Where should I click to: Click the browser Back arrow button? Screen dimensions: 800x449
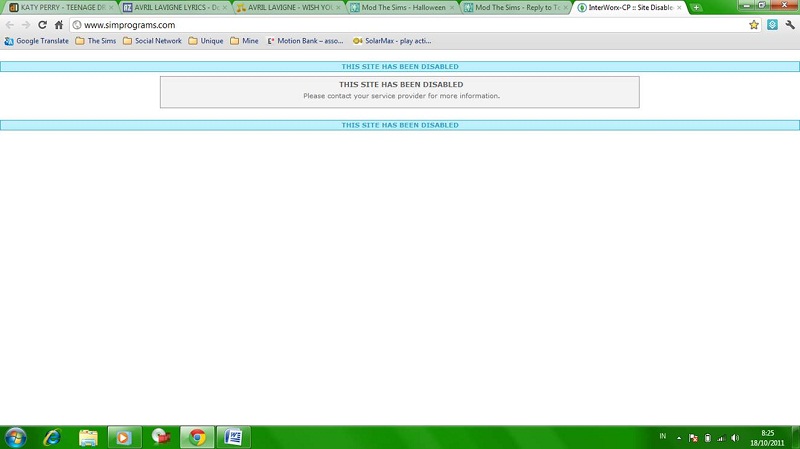coord(10,25)
